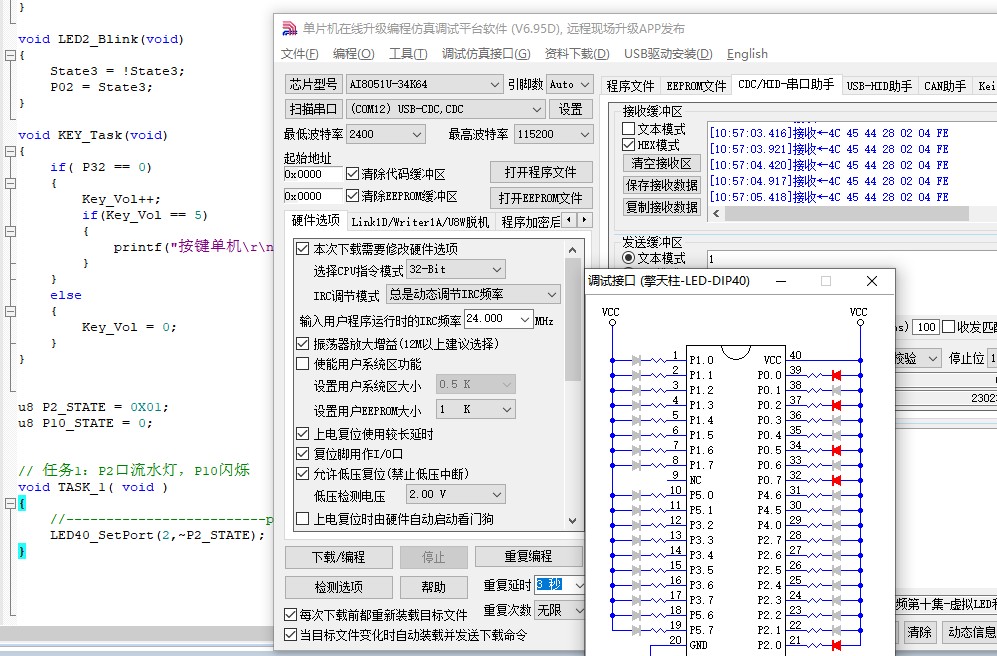Click the red LED on pin P0.2
The image size is (997, 656).
[x=836, y=406]
